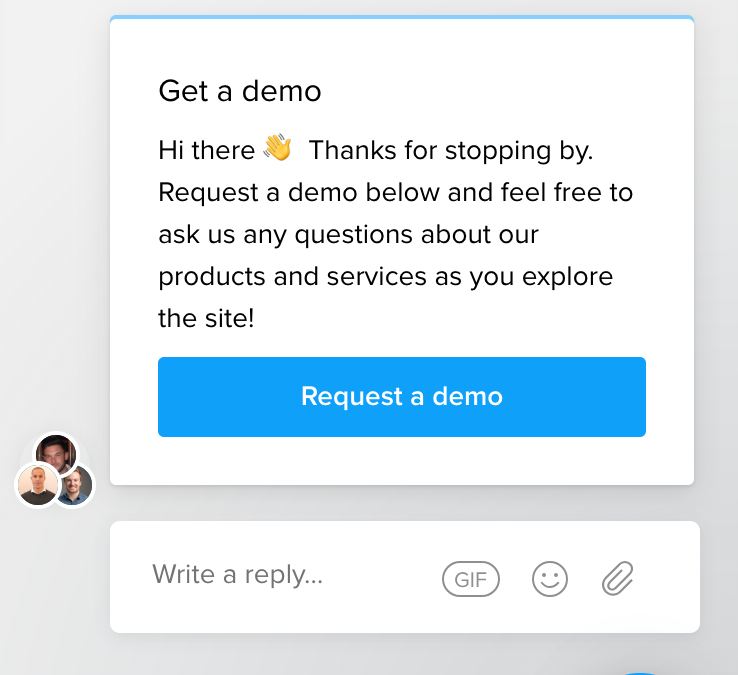Image resolution: width=738 pixels, height=675 pixels.
Task: Select the dark-haired man's top avatar
Action: pos(56,453)
